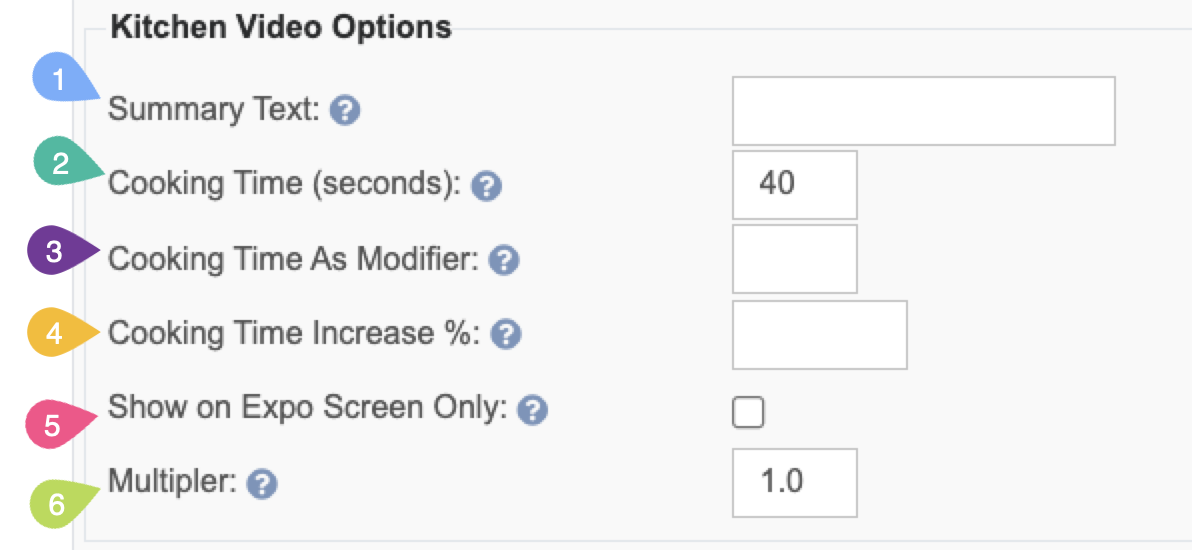Click into the Cooking Time Increase % field
Viewport: 1192px width, 550px height.
pos(820,335)
